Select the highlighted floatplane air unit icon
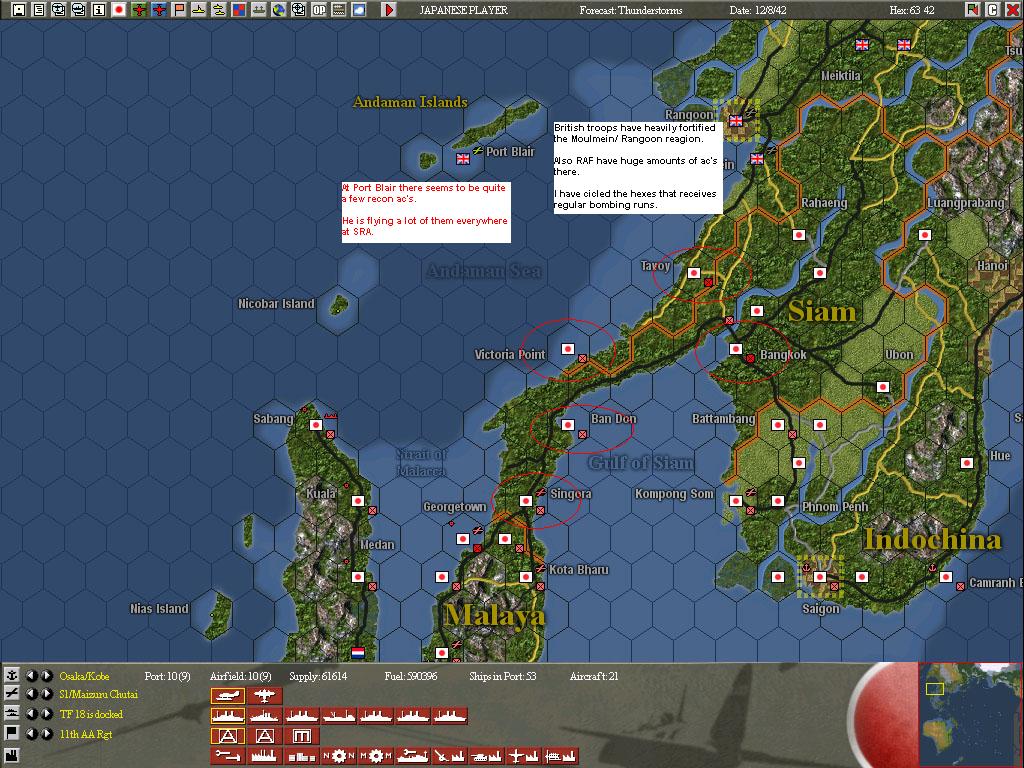1024x768 pixels. tap(228, 696)
